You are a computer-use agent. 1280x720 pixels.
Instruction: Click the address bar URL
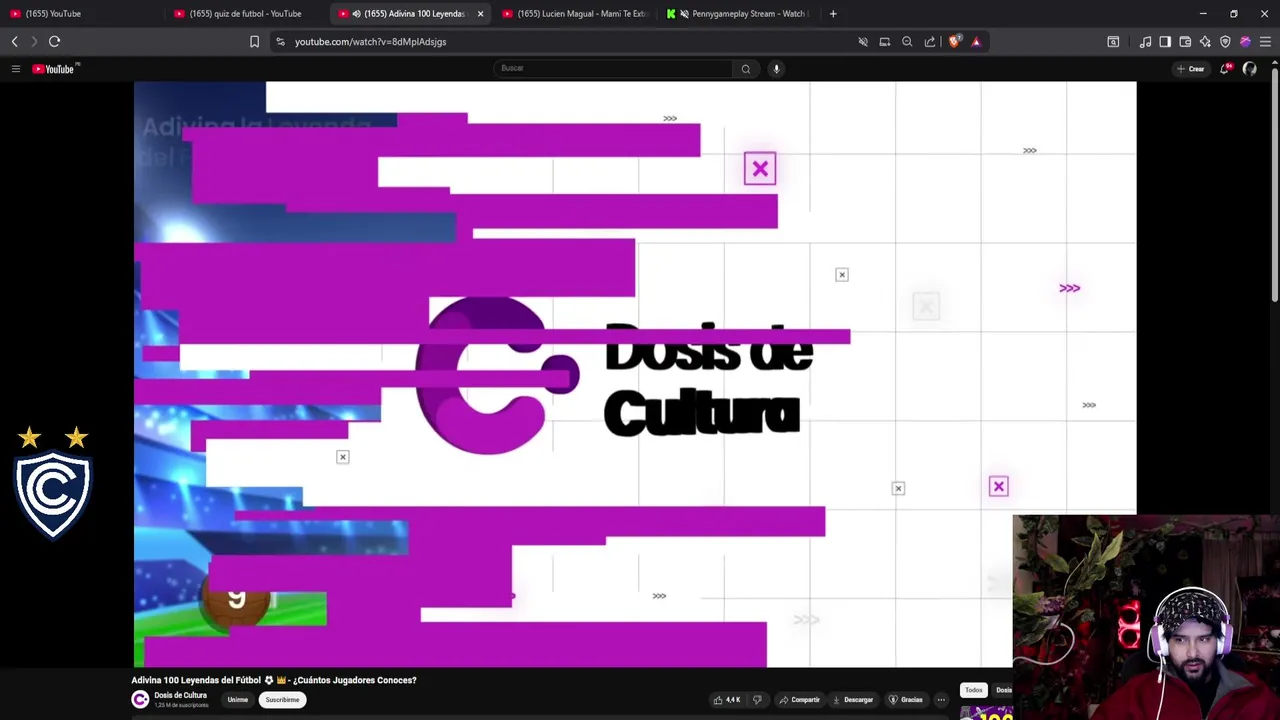tap(370, 42)
